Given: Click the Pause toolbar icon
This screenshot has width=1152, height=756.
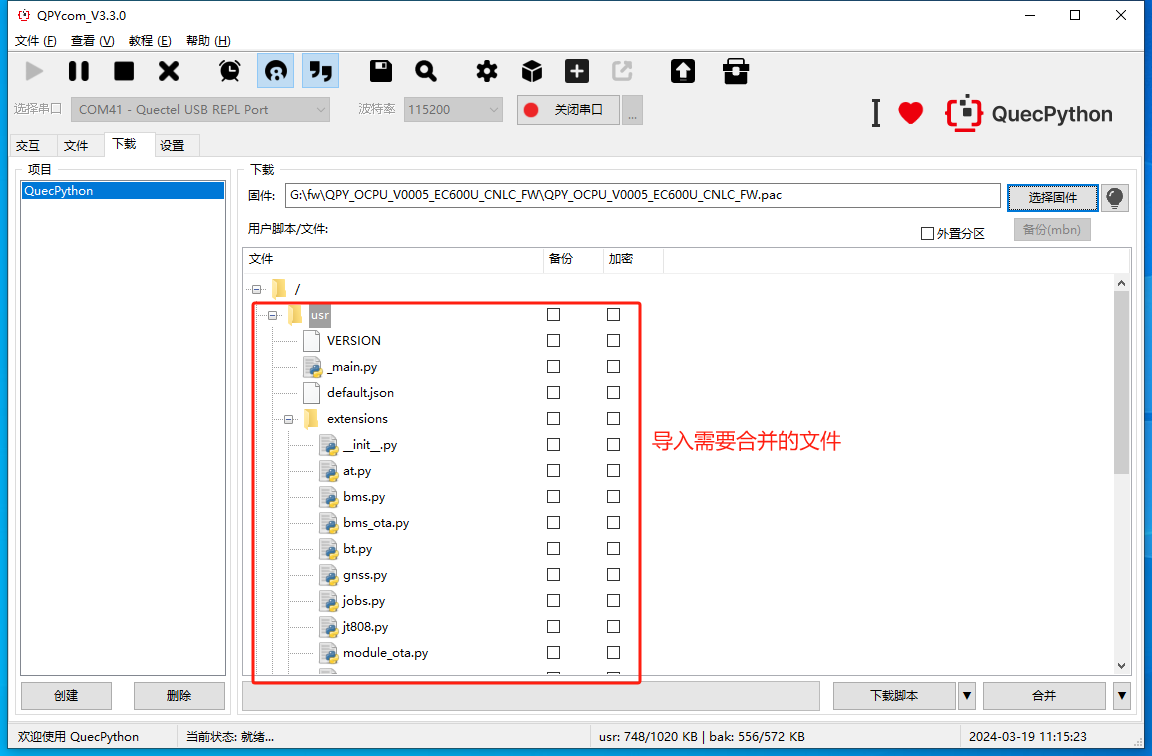Looking at the screenshot, I should [x=79, y=71].
